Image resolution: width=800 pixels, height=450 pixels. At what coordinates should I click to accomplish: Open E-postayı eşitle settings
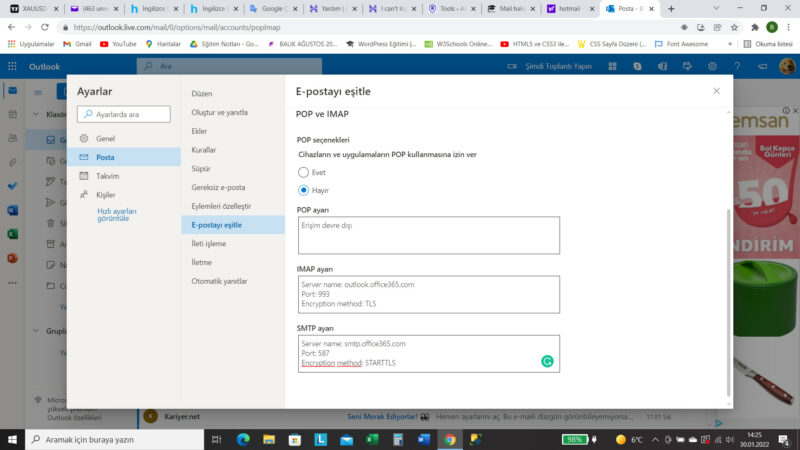pos(233,225)
